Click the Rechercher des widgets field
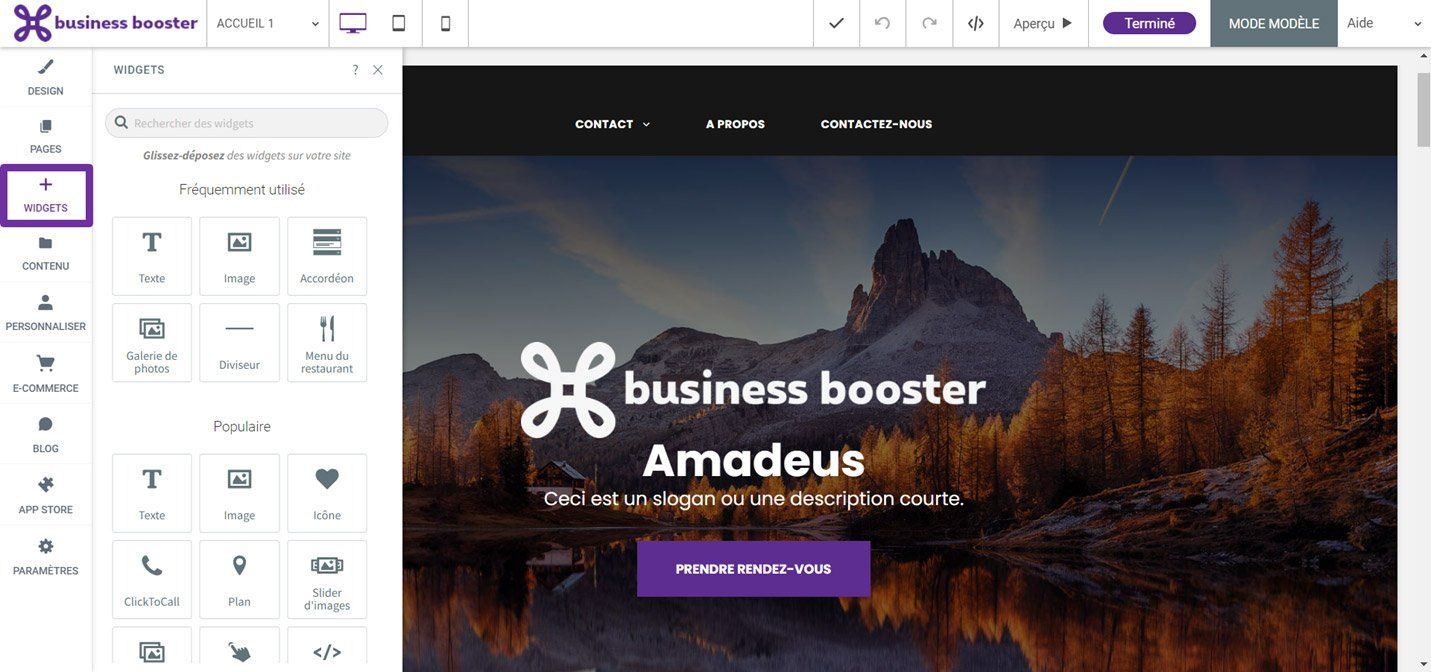 [246, 123]
